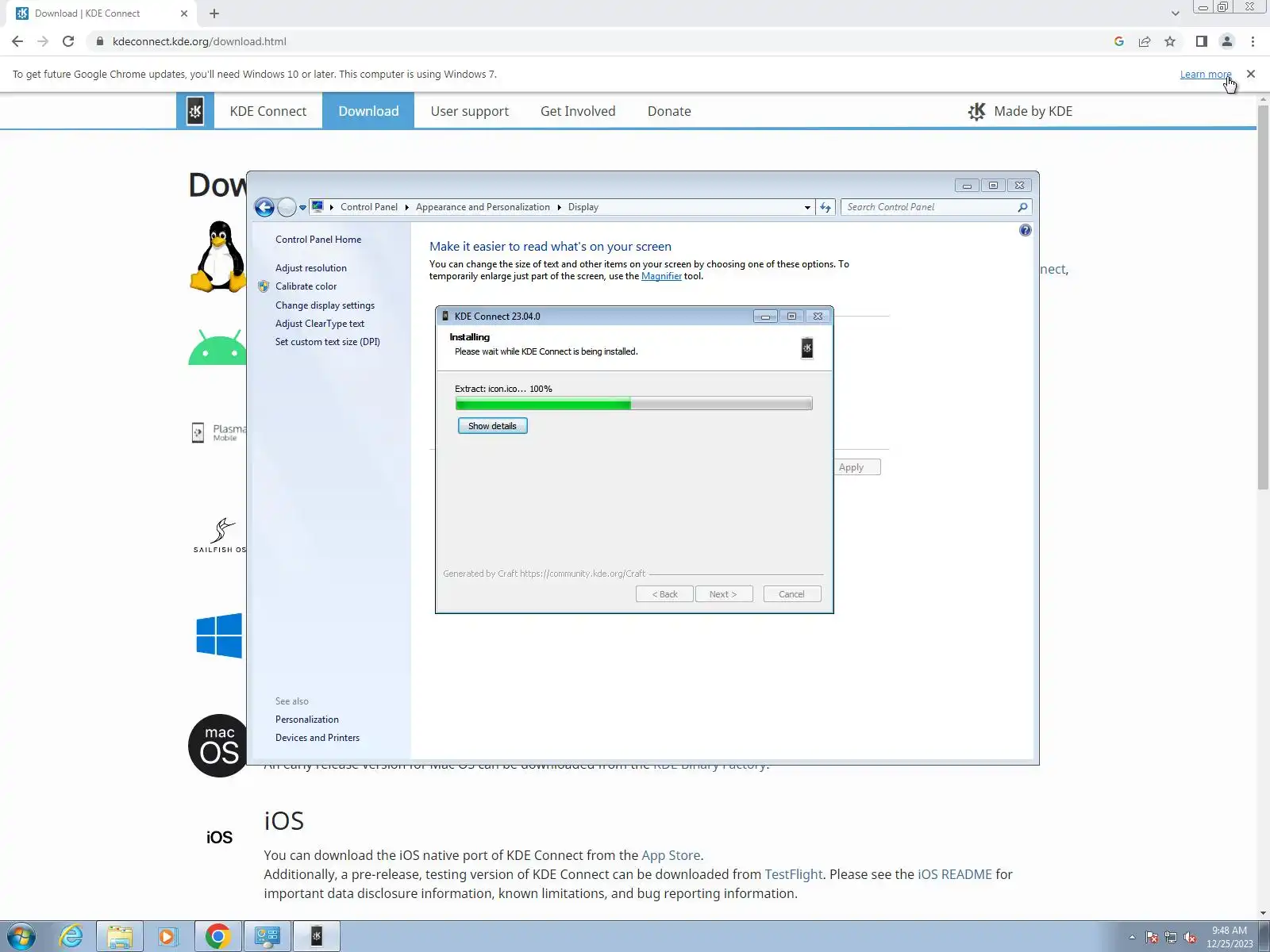Click the Learn more link in Chrome infobar
This screenshot has height=952, width=1270.
tap(1206, 75)
